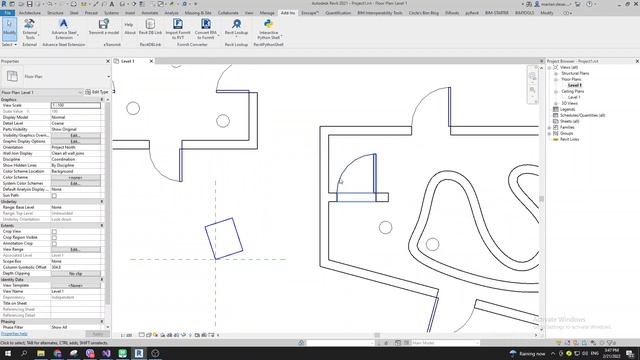Viewport: 640px width, 360px height.
Task: Collapse the Phasing section in Properties
Action: click(102, 322)
